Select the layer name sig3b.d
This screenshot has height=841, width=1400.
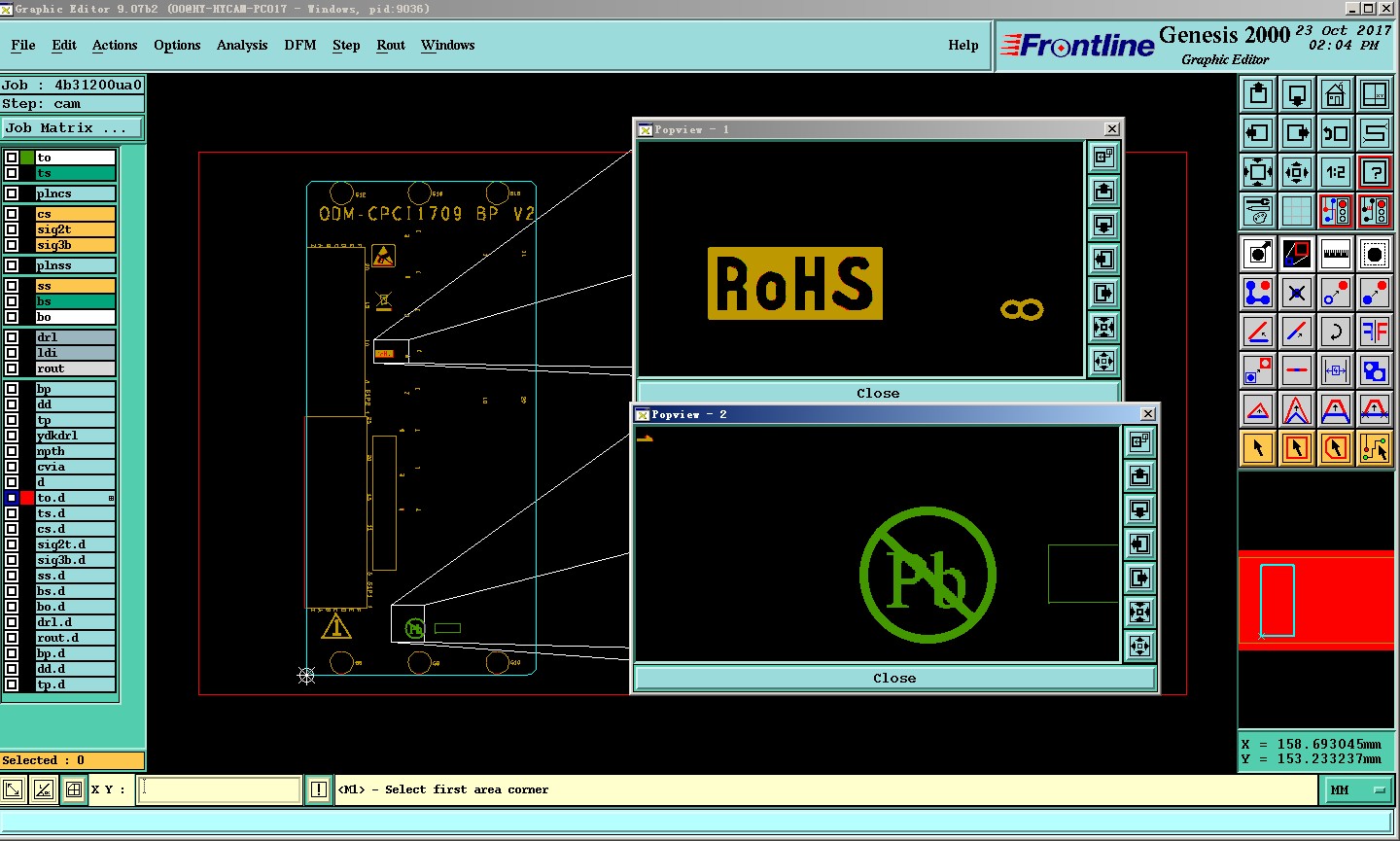(76, 560)
